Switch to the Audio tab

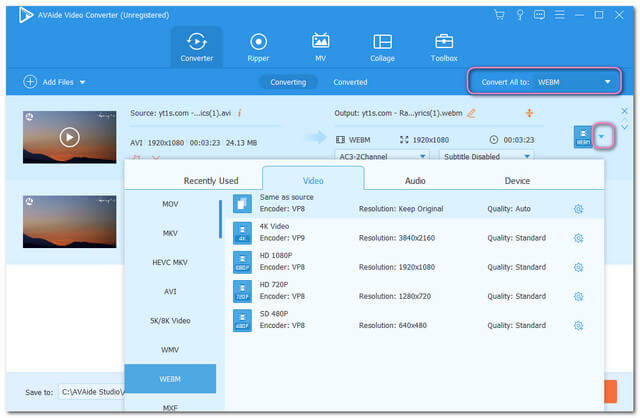coord(415,180)
